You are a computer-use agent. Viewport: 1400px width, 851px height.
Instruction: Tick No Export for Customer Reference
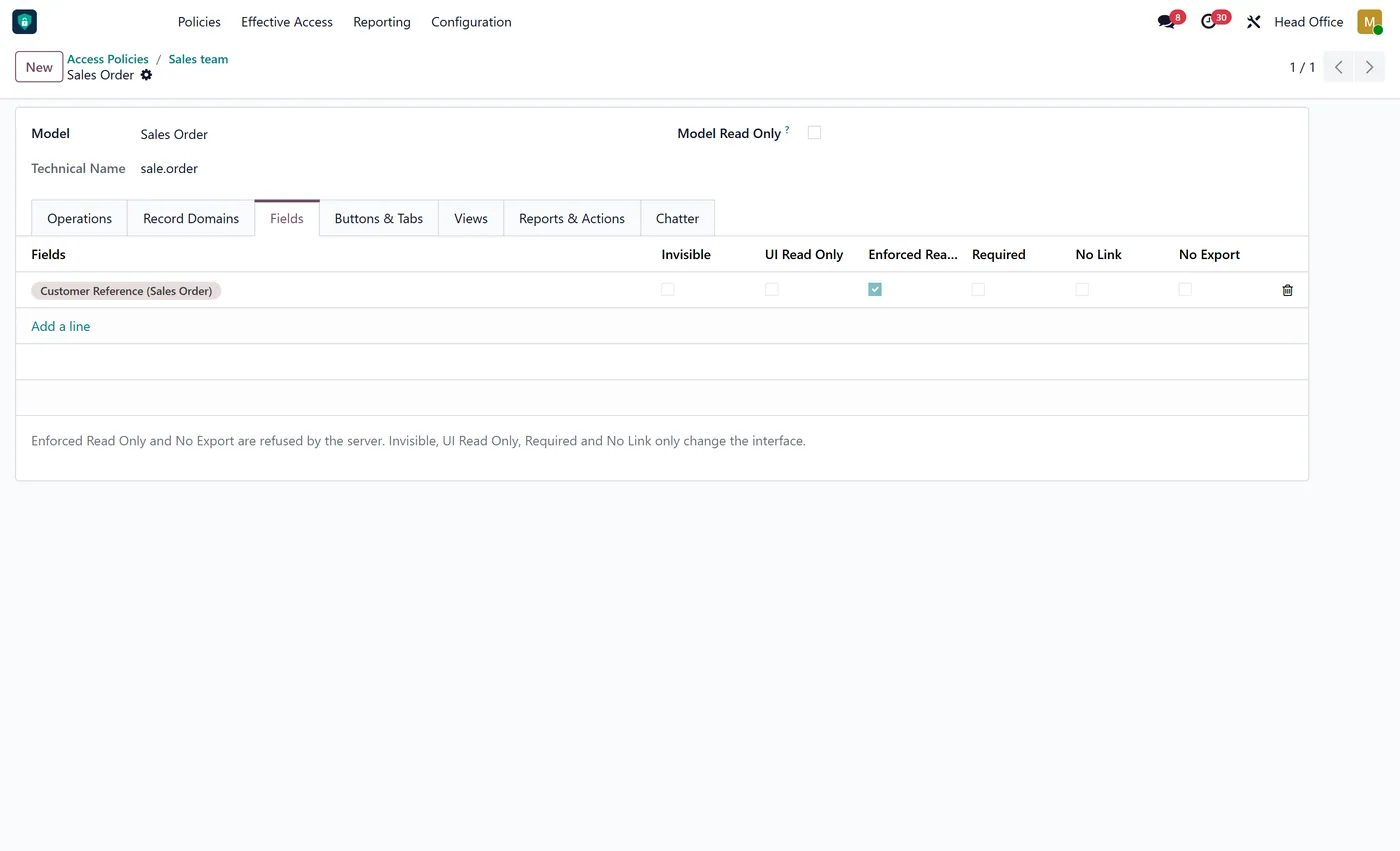tap(1185, 289)
